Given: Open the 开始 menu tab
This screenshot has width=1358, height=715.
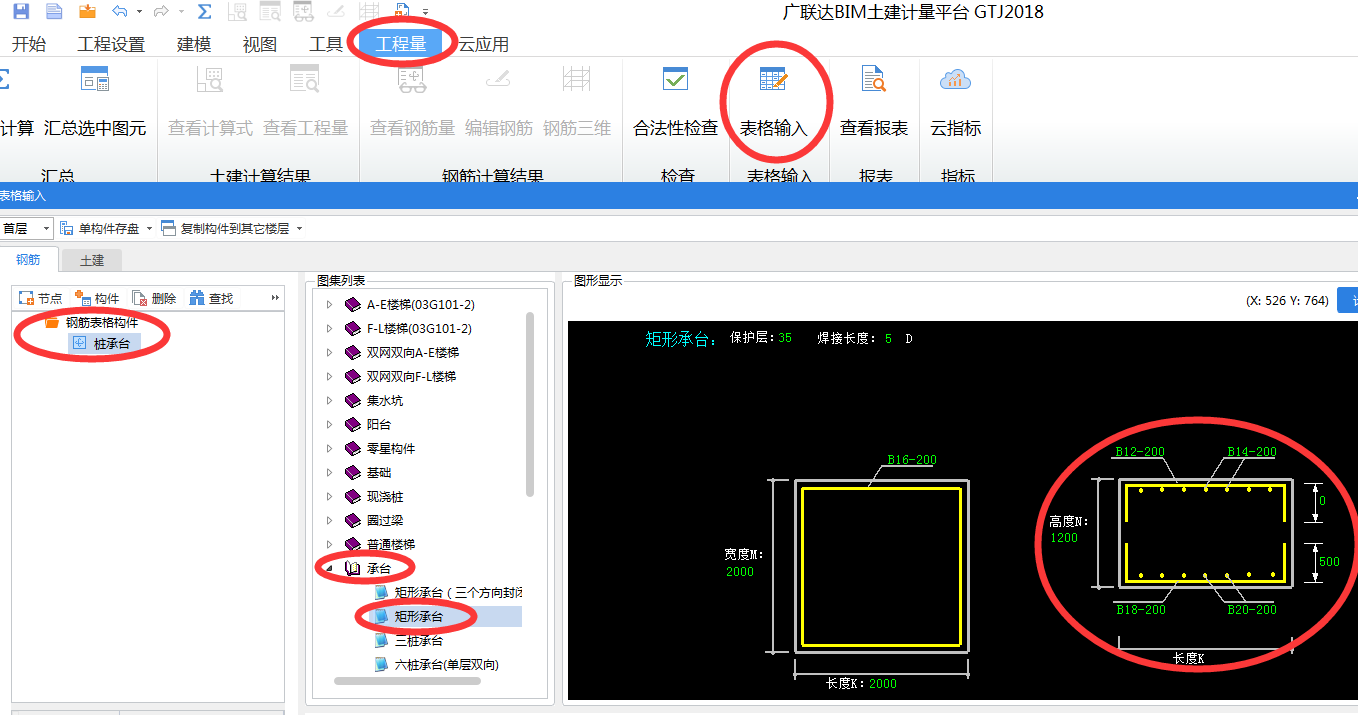Looking at the screenshot, I should pos(28,44).
